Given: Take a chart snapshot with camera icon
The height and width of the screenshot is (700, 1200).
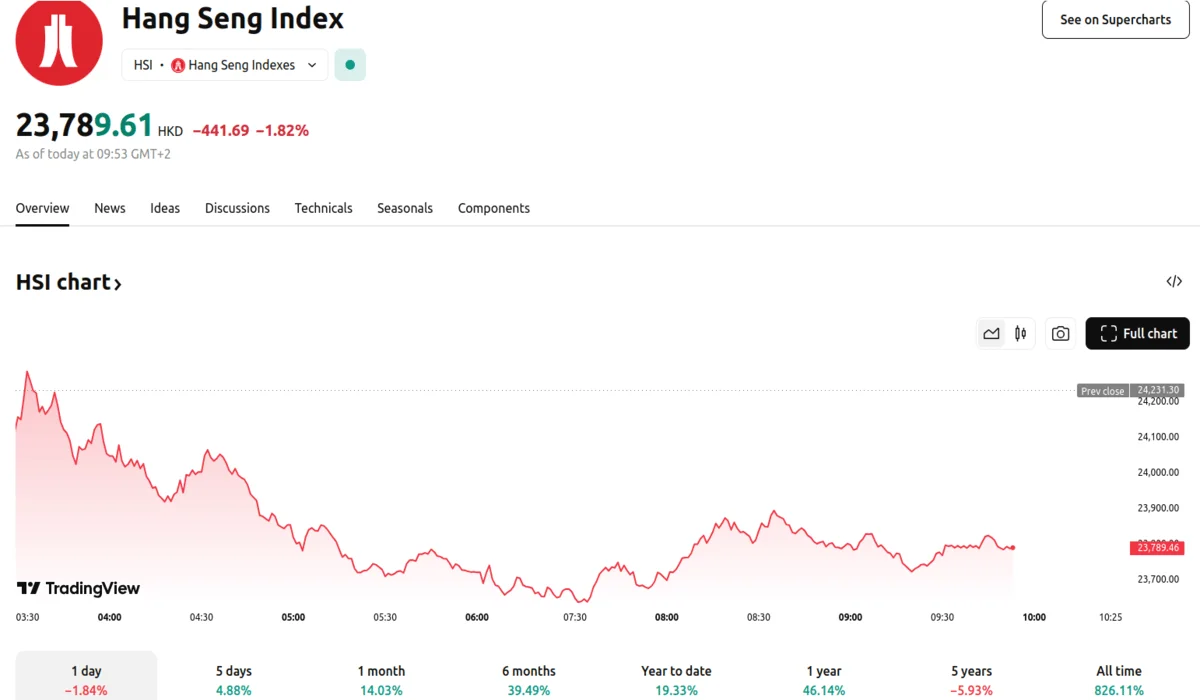Looking at the screenshot, I should tap(1060, 334).
